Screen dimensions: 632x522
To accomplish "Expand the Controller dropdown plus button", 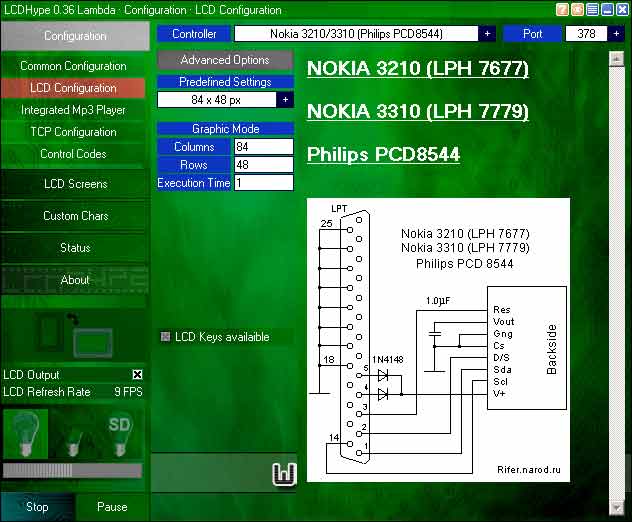I will click(487, 34).
